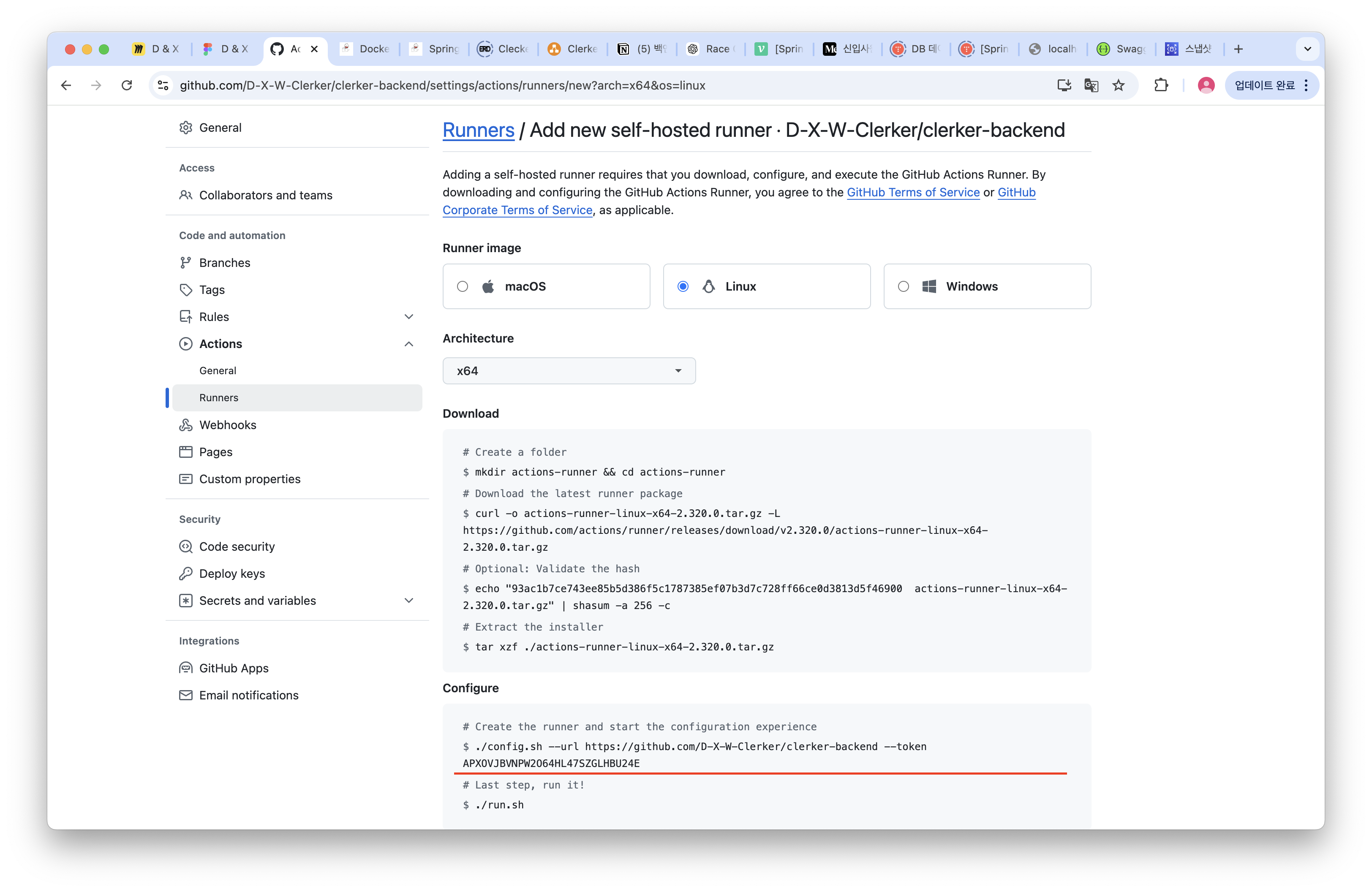Click the APXOVJBVNPW2O64HL47SZGLHBU24E token text
This screenshot has width=1372, height=892.
tap(551, 764)
